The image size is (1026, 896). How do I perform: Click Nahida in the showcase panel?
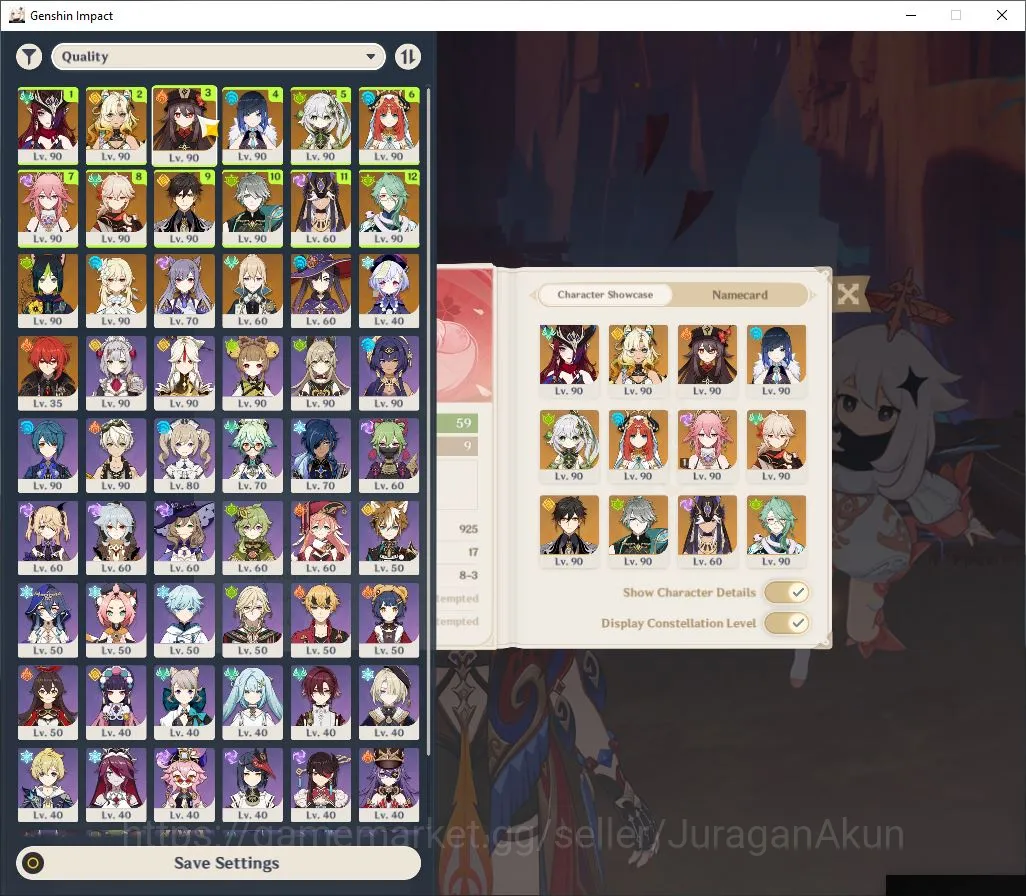click(569, 446)
